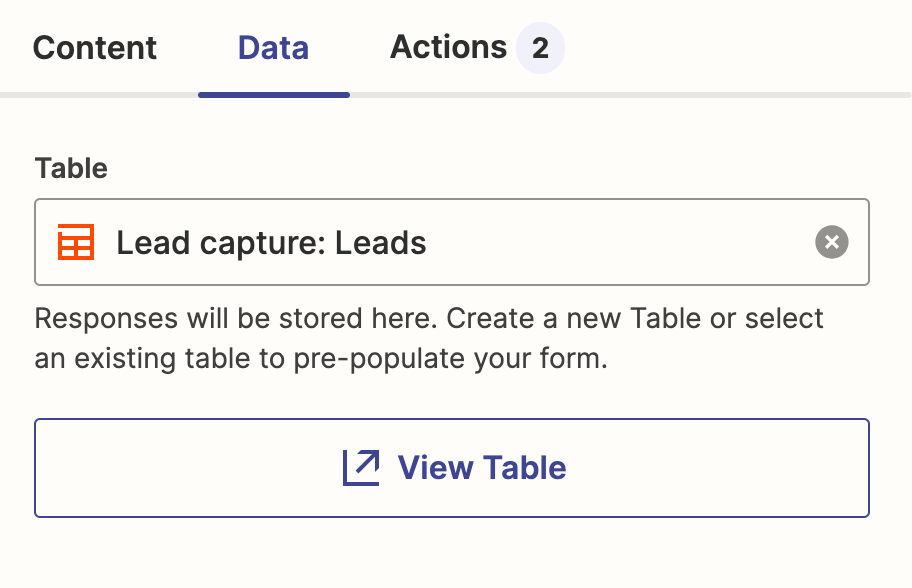Click the orange table grid icon
Screen dimensions: 912x588
pyautogui.click(x=76, y=242)
